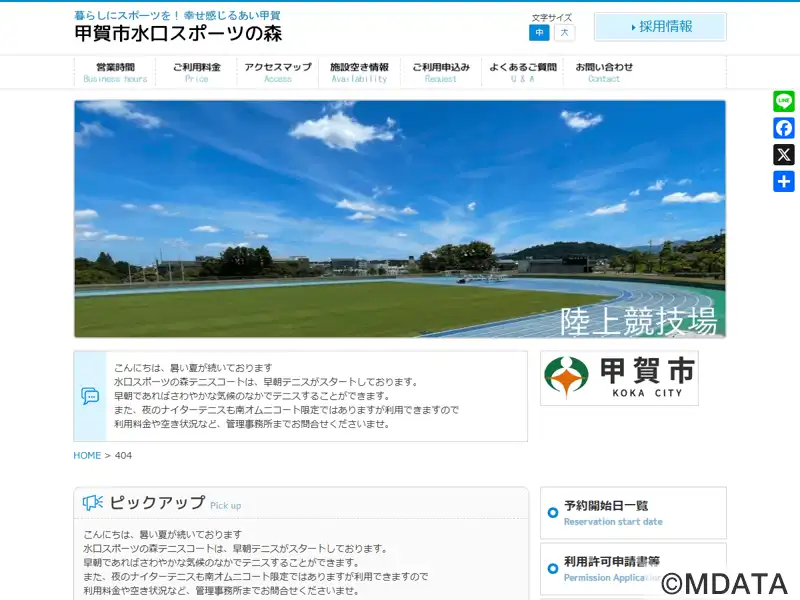This screenshot has height=600, width=800.
Task: Share page on Facebook icon
Action: coord(784,128)
